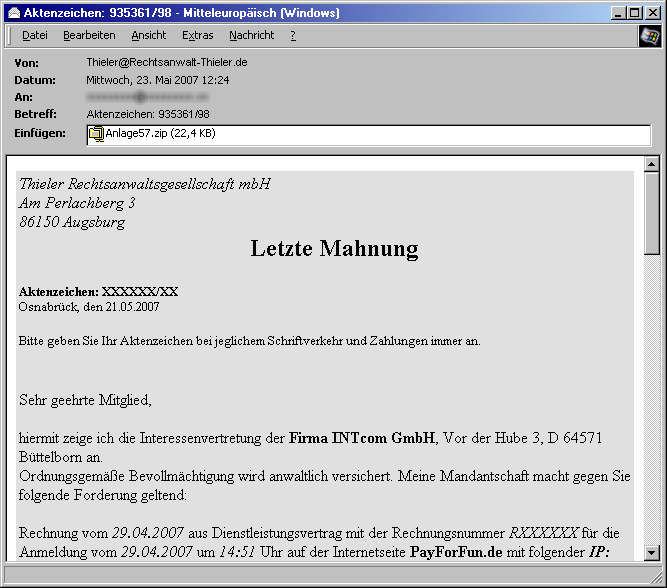Click Aktenzeichen: XXXXXX/XX in message body
Image resolution: width=667 pixels, height=588 pixels.
98,291
